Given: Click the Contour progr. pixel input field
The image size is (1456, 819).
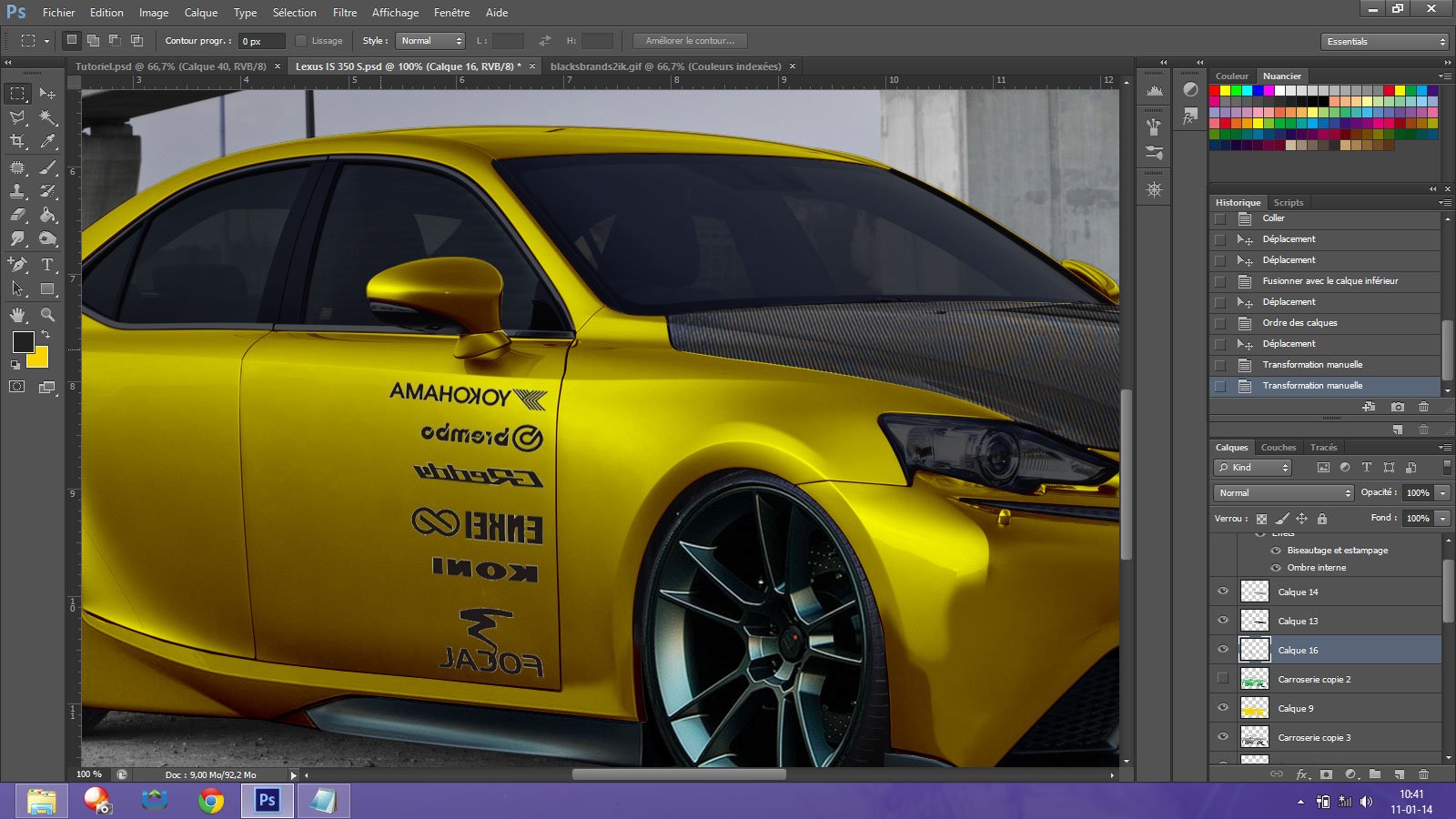Looking at the screenshot, I should tap(261, 41).
